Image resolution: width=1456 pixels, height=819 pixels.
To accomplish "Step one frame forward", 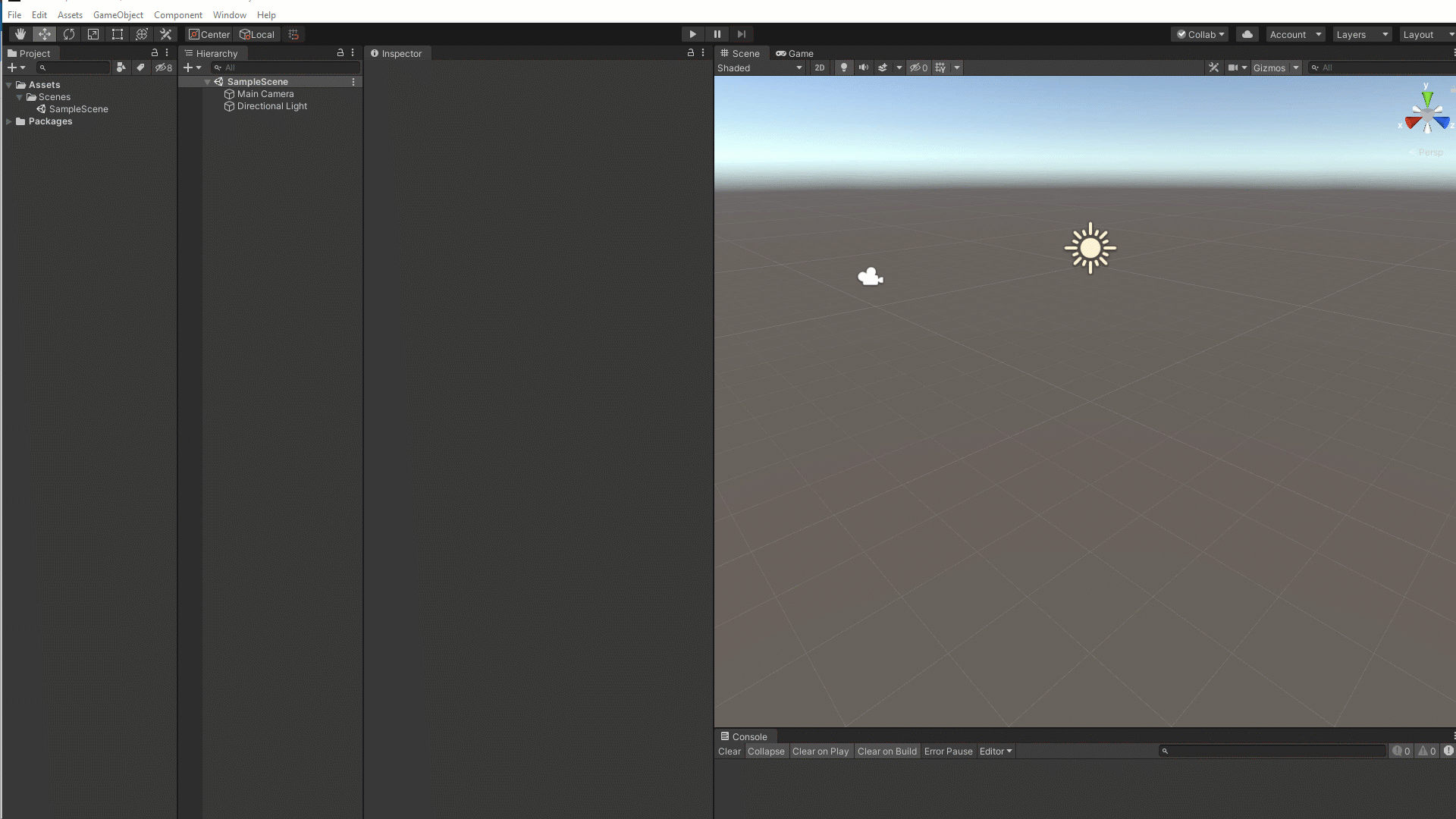I will (742, 34).
